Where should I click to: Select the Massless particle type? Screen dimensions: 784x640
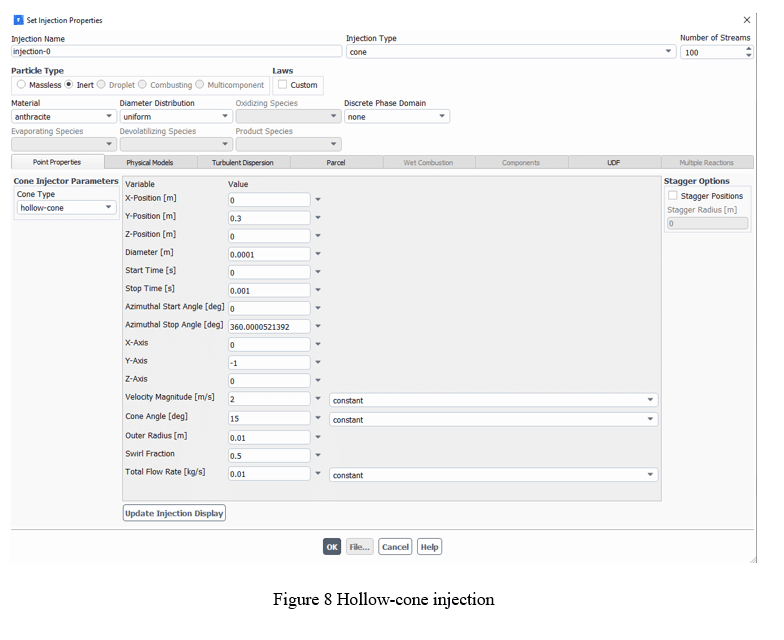point(21,85)
